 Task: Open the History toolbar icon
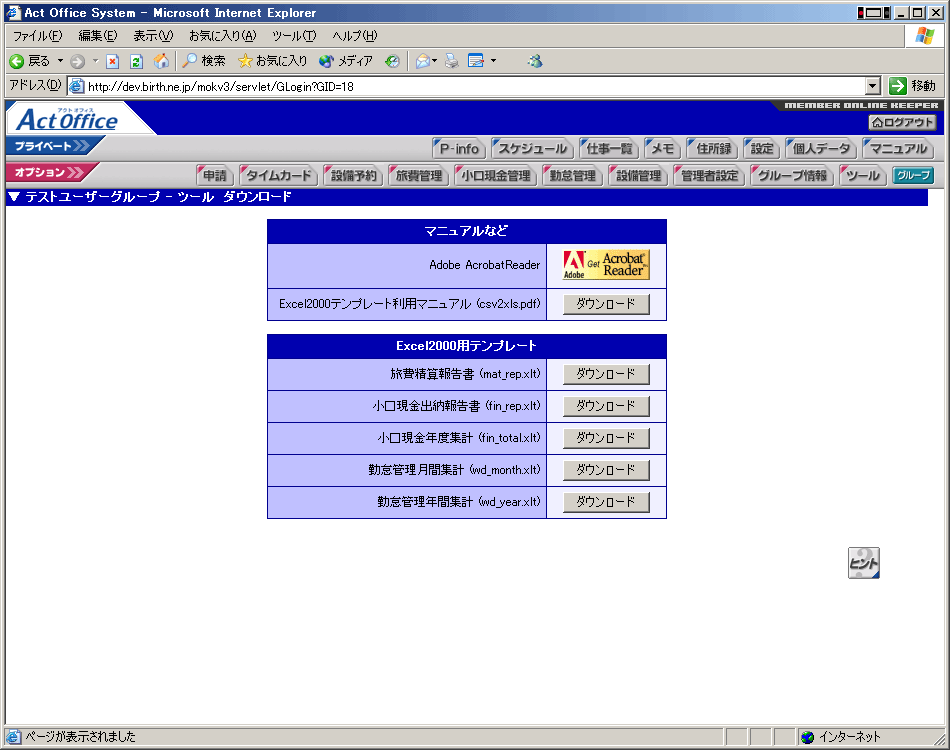coord(393,61)
